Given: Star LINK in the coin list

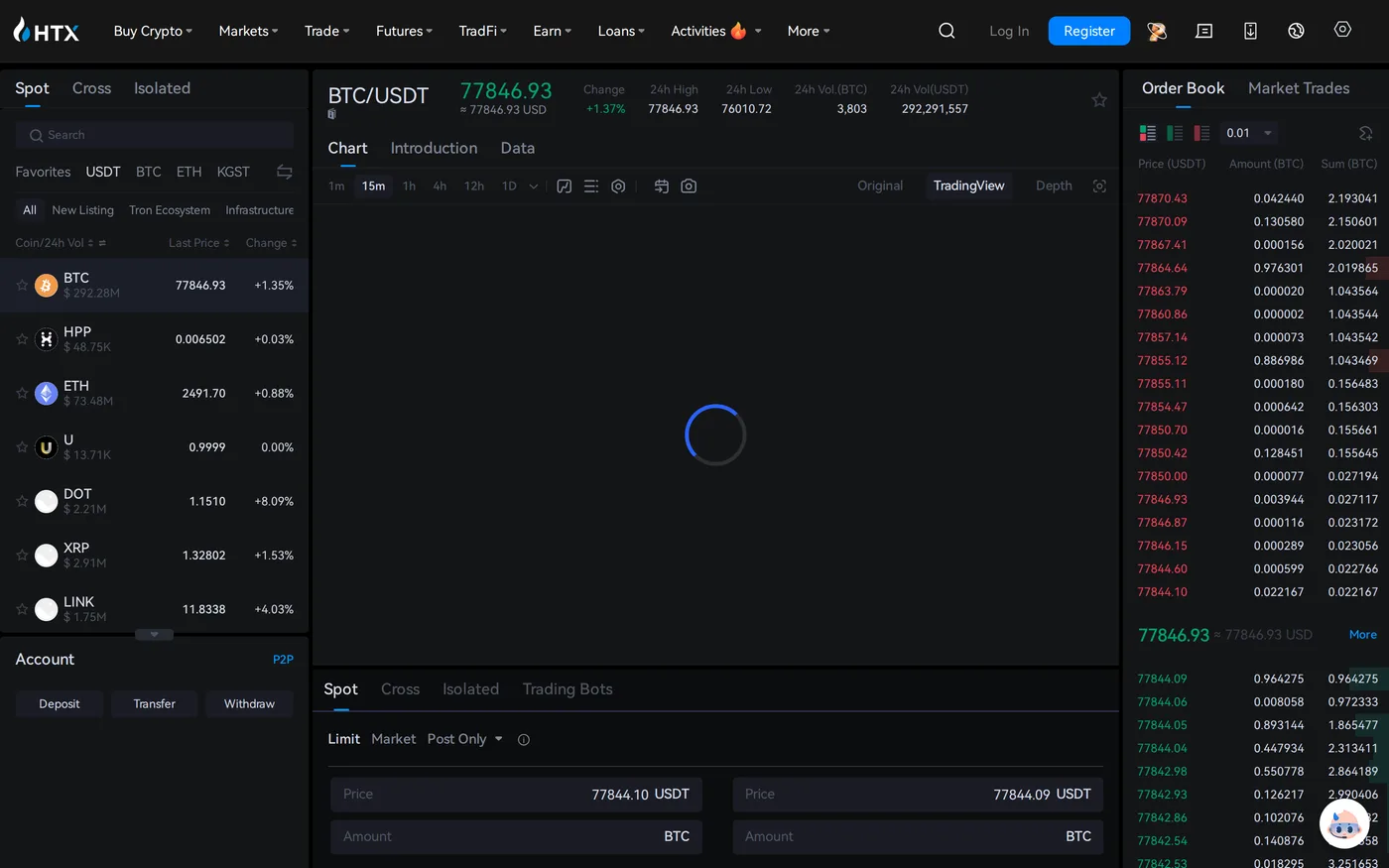Looking at the screenshot, I should tap(22, 610).
